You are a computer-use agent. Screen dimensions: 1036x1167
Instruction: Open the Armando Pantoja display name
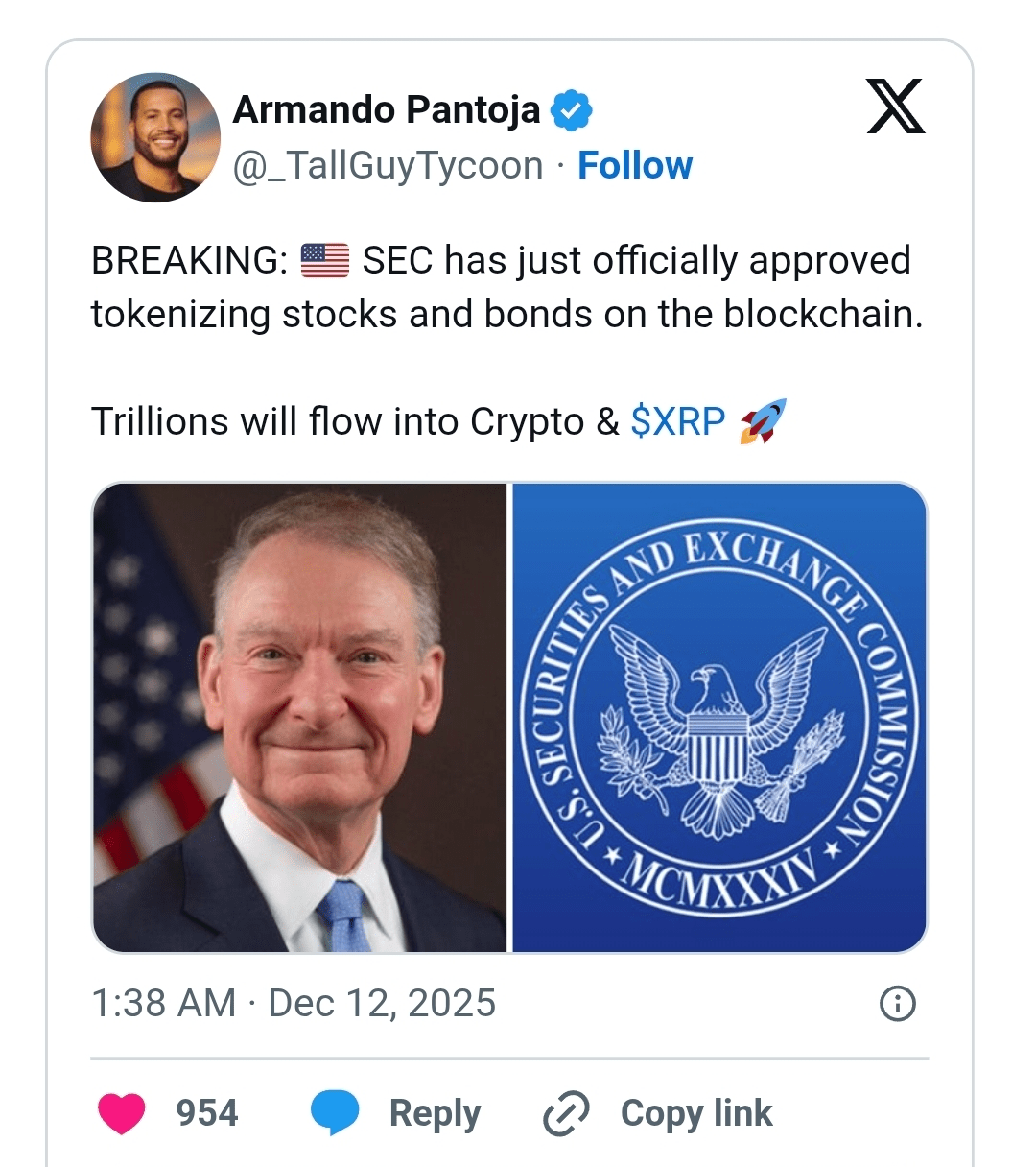(x=387, y=110)
